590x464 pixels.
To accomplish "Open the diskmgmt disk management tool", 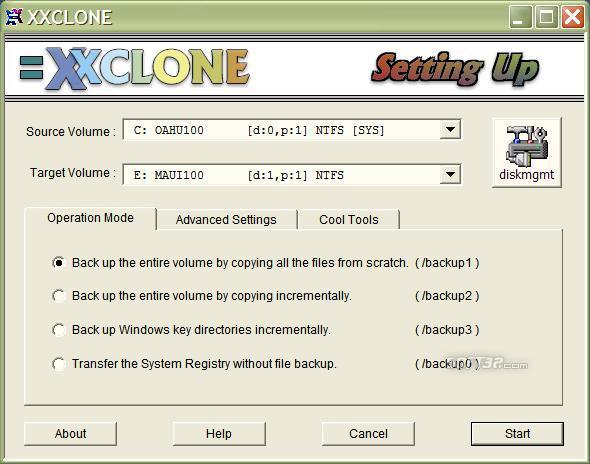I will point(526,152).
